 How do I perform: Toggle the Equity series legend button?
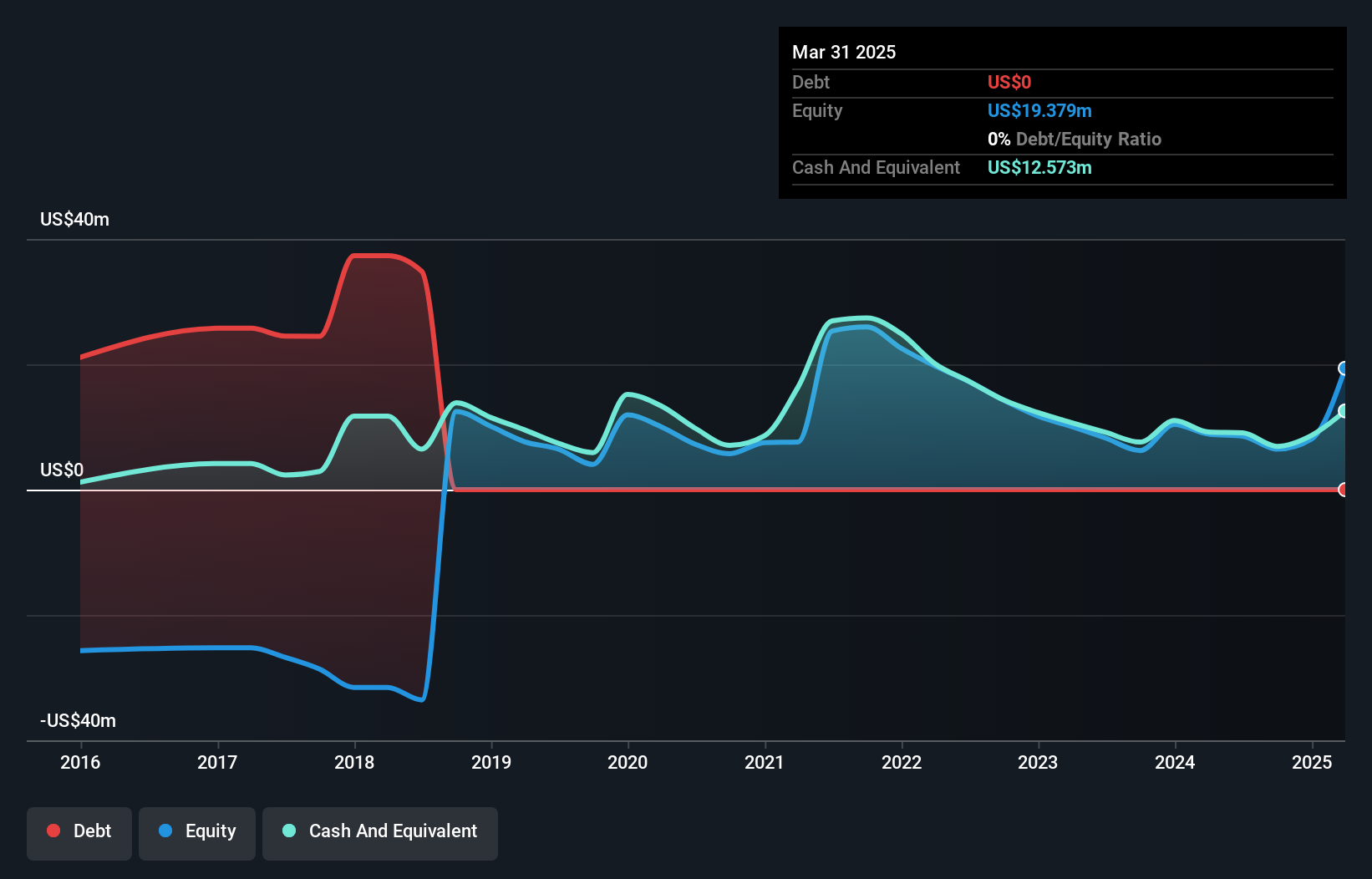[x=197, y=833]
